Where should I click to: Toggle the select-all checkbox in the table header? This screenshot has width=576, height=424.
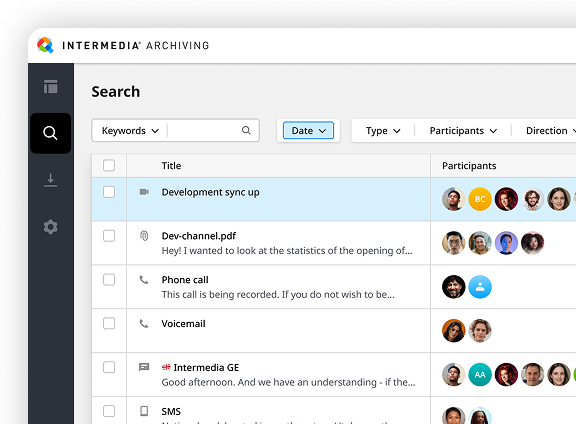(109, 165)
